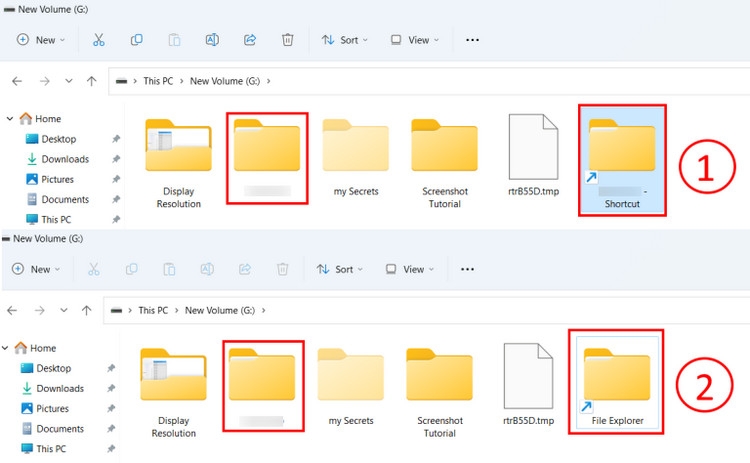The image size is (750, 463).
Task: Open the View dropdown in the bottom window
Action: pyautogui.click(x=410, y=269)
